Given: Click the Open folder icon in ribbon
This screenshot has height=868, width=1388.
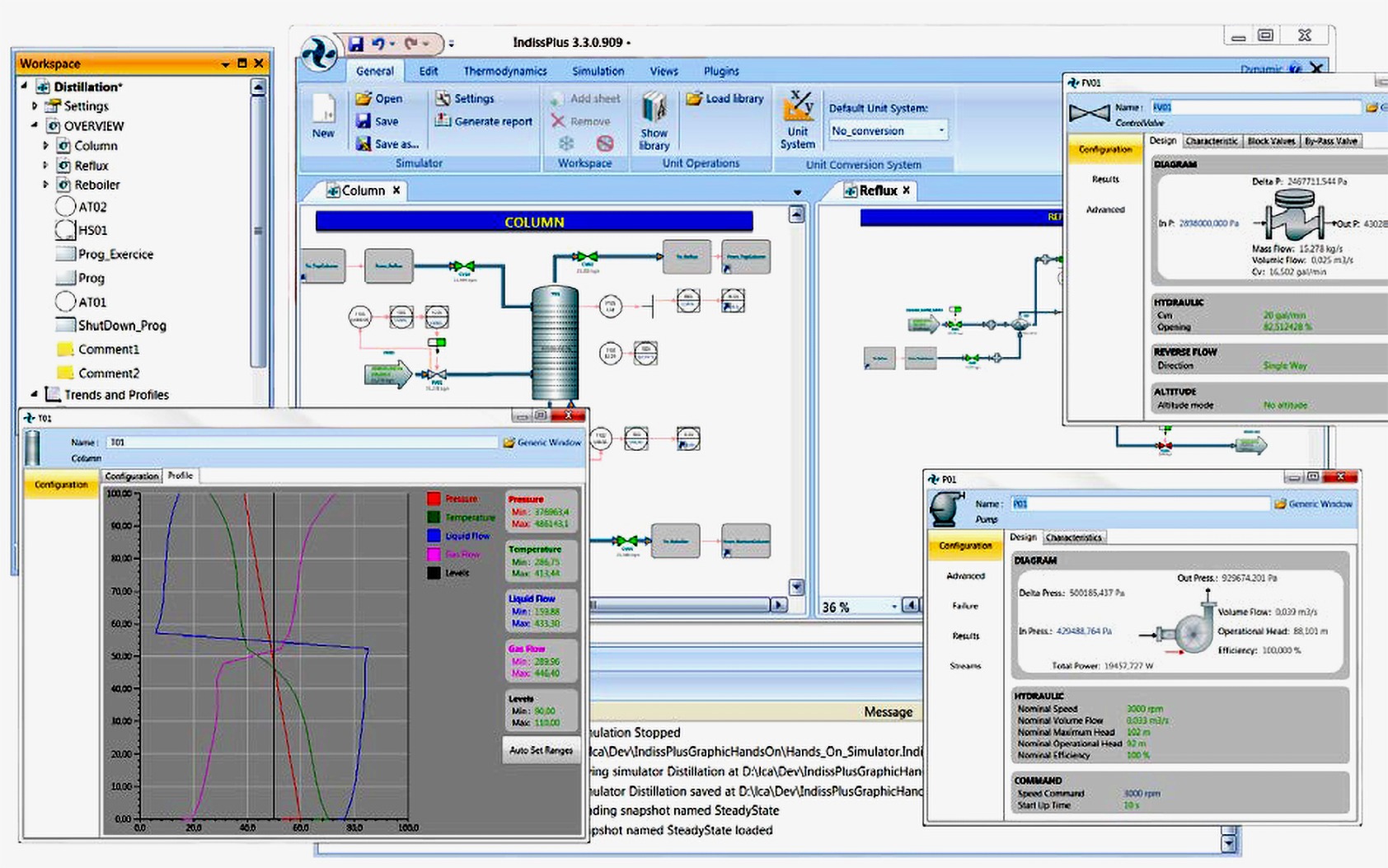Looking at the screenshot, I should [363, 98].
